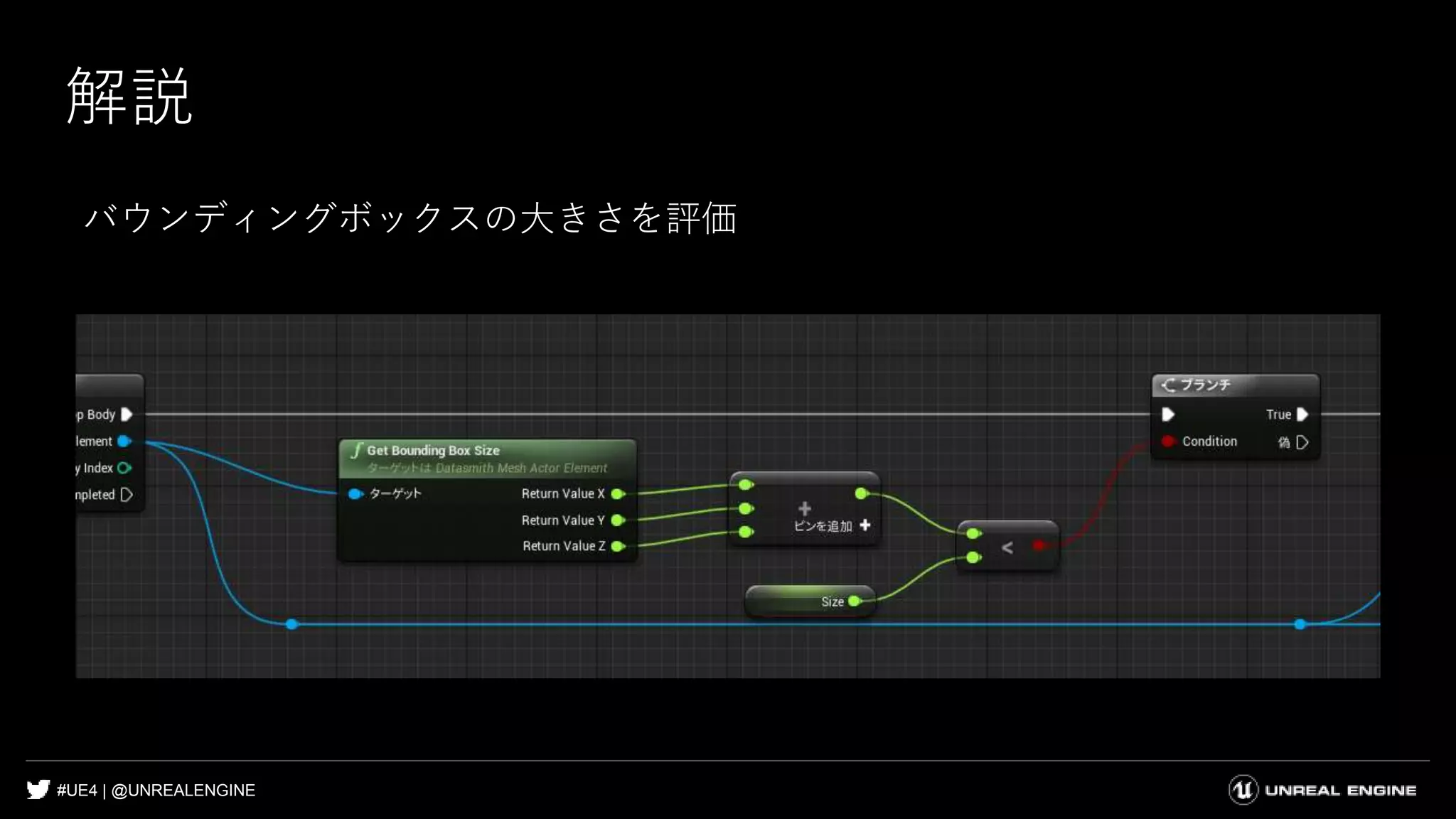Click the blue ターゲット input pin
The image size is (1456, 819).
tap(355, 493)
